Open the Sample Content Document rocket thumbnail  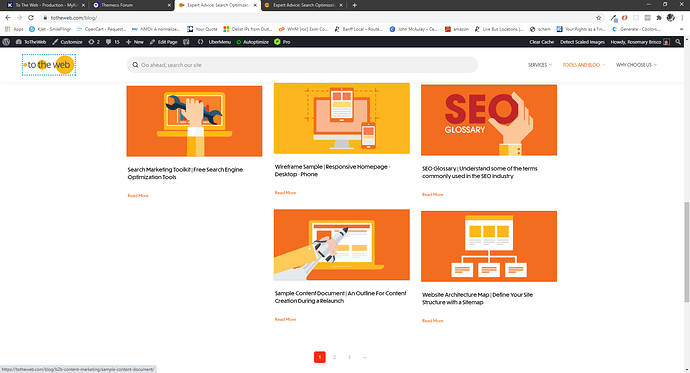click(x=341, y=245)
